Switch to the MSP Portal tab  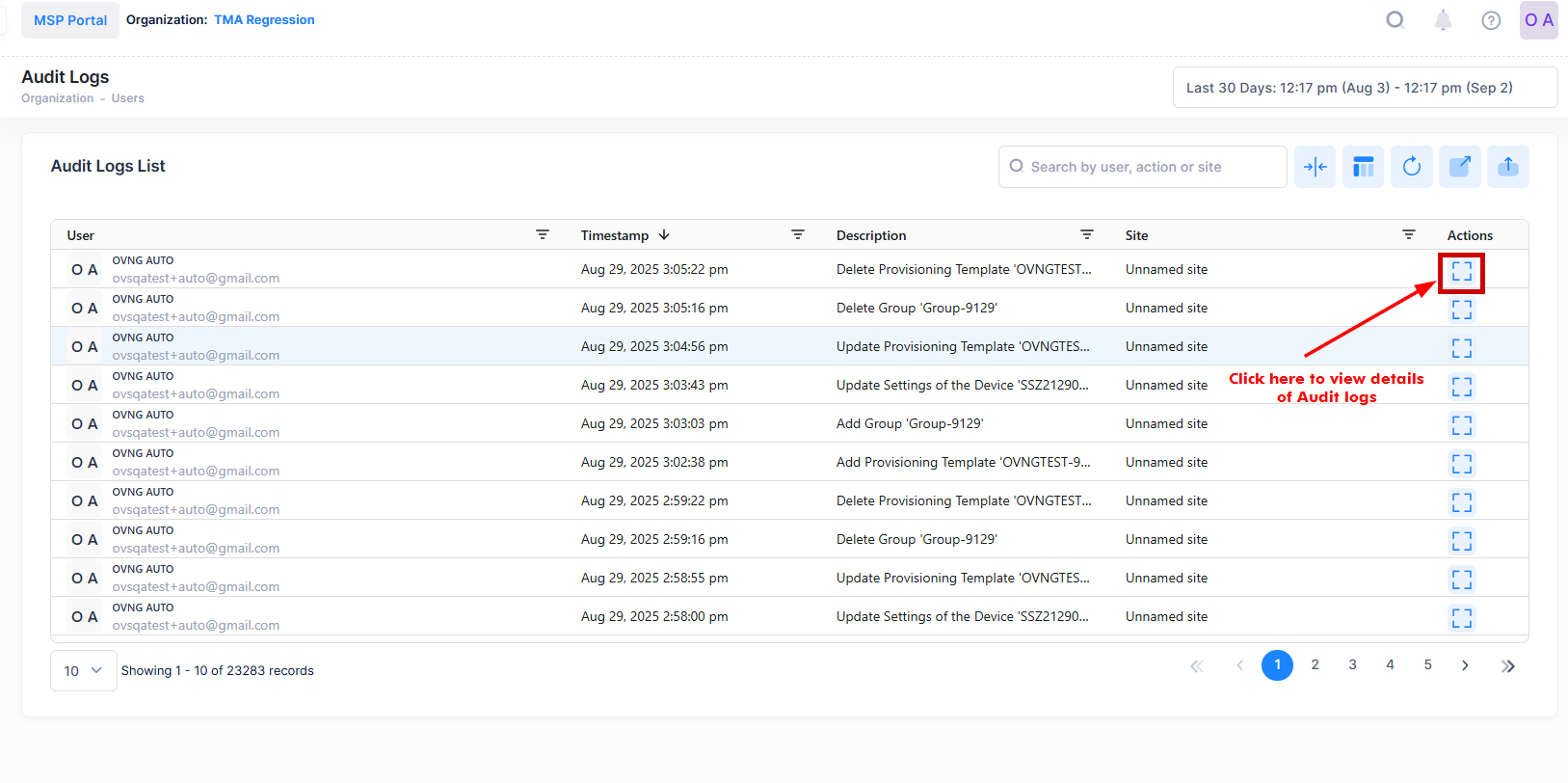point(70,20)
